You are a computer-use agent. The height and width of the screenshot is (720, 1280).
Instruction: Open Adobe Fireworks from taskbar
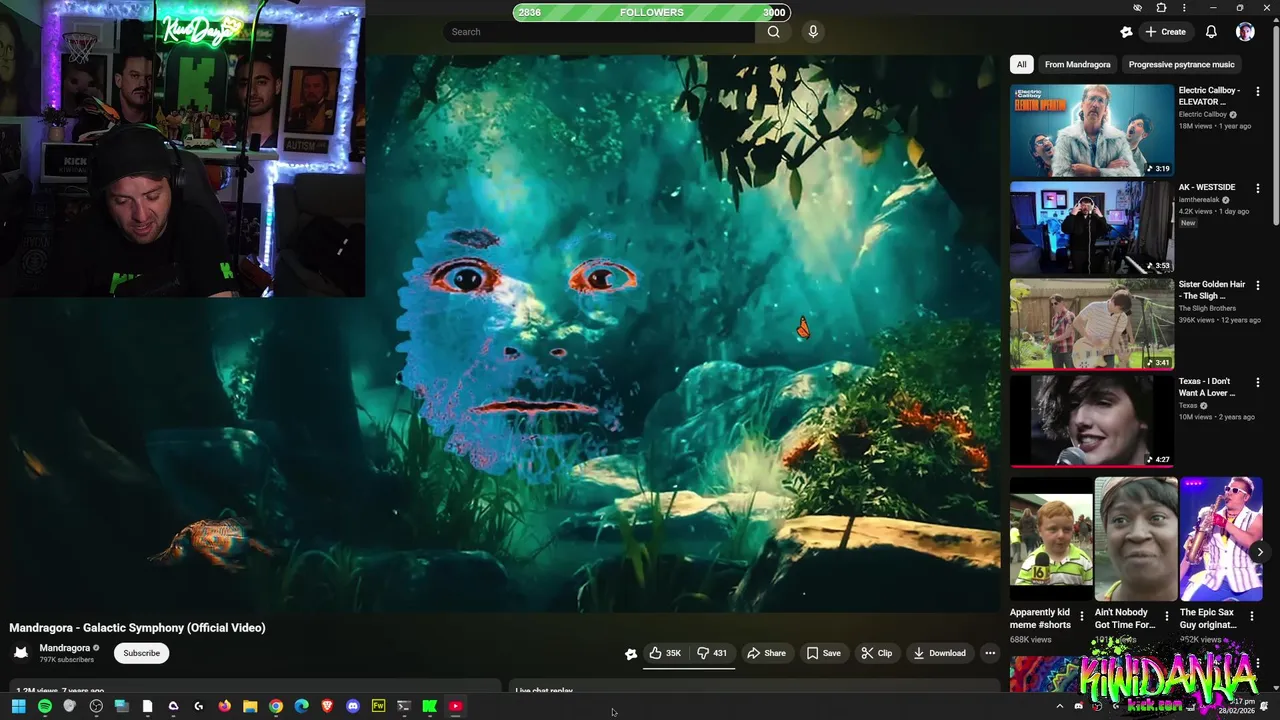[378, 706]
